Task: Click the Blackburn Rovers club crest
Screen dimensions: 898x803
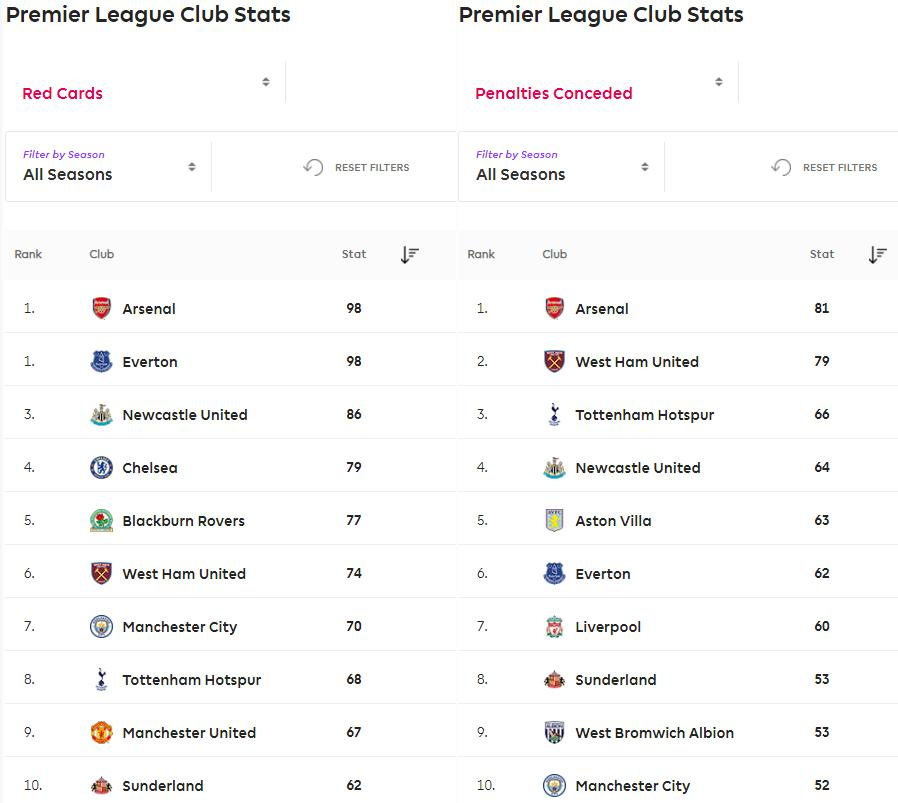Action: tap(101, 521)
